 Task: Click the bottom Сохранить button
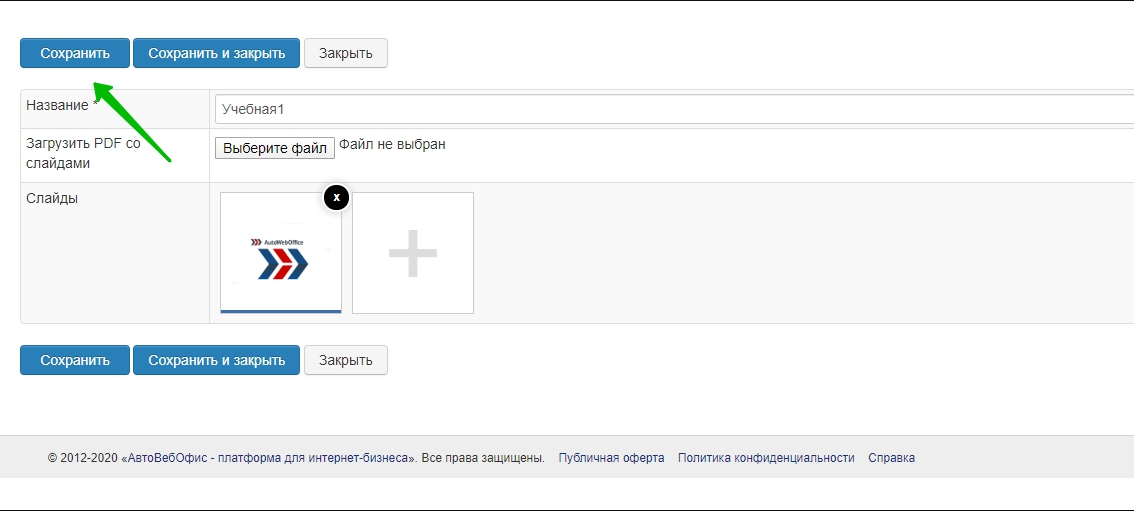click(75, 360)
